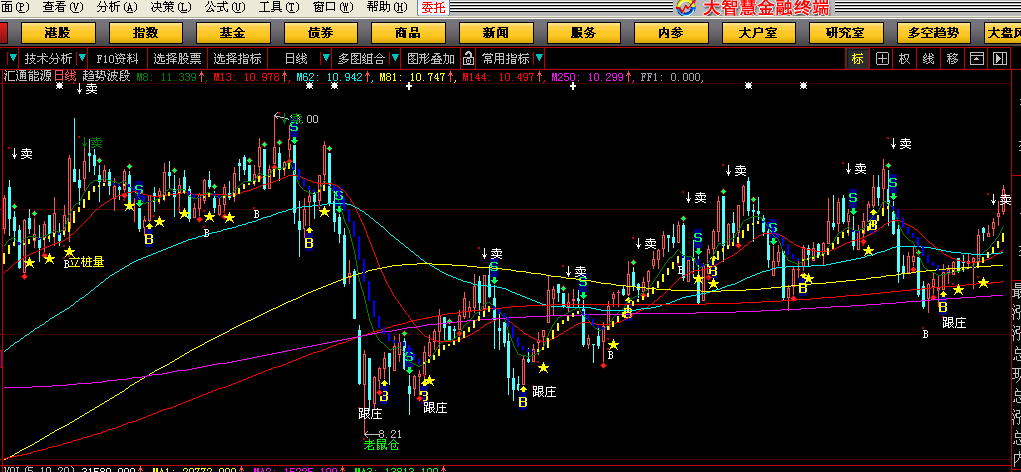
Task: Click the 趋势波段 indicator name
Action: (106, 77)
